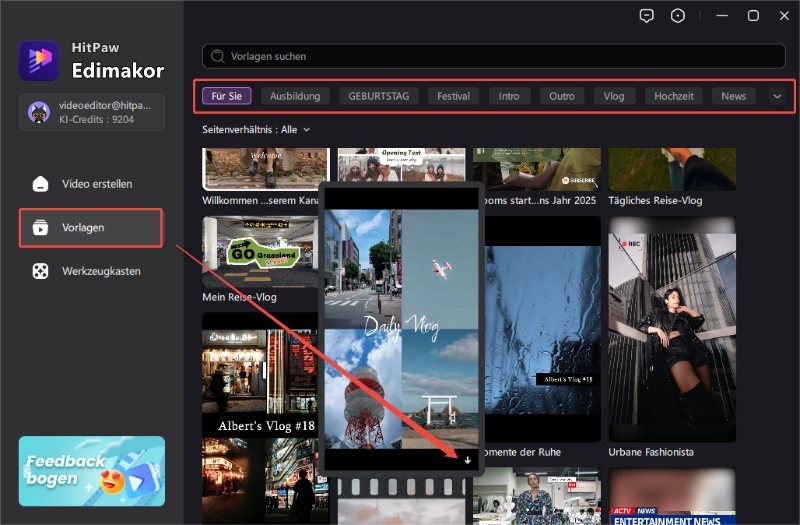
Task: Open the feedback message icon in title bar
Action: pyautogui.click(x=647, y=16)
